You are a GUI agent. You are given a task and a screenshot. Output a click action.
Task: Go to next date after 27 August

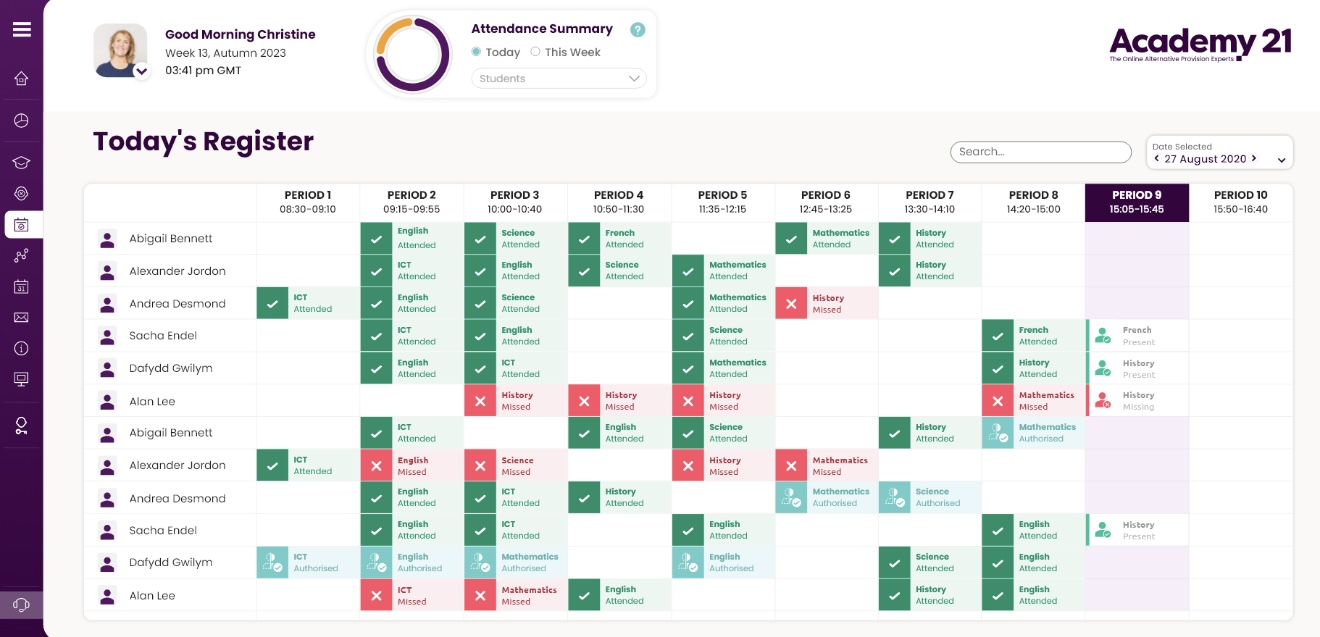1254,159
